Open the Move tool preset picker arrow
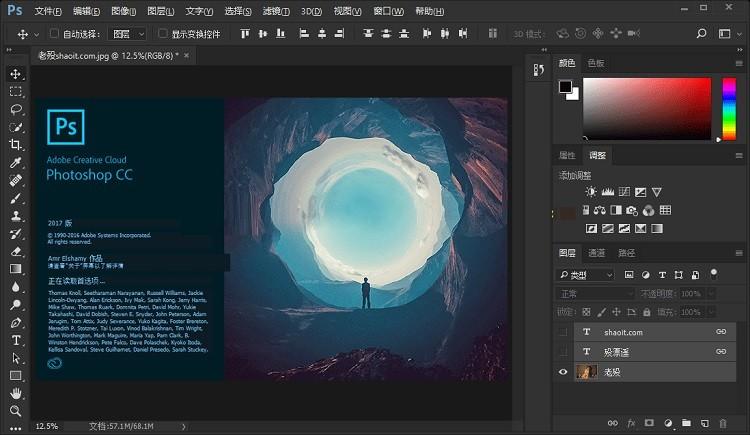The height and width of the screenshot is (435, 750). 37,34
